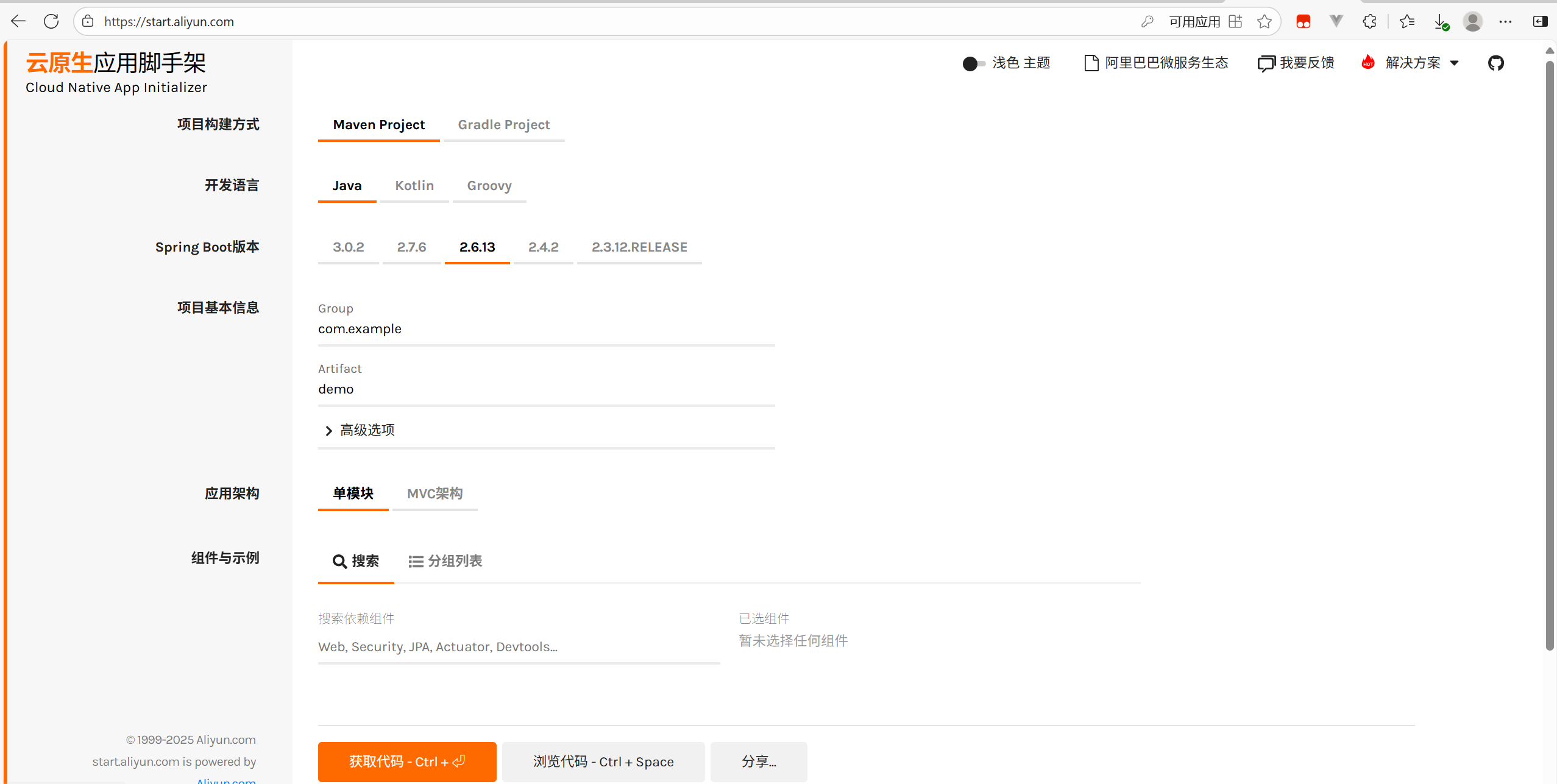
Task: Switch to the 分组列表 components tab
Action: click(445, 562)
